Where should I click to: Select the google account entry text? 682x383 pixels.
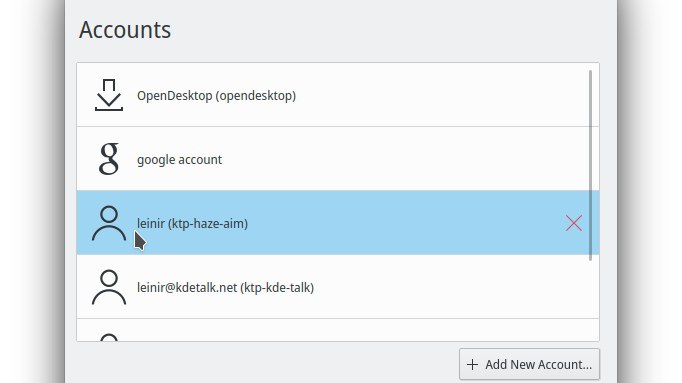[x=179, y=160]
